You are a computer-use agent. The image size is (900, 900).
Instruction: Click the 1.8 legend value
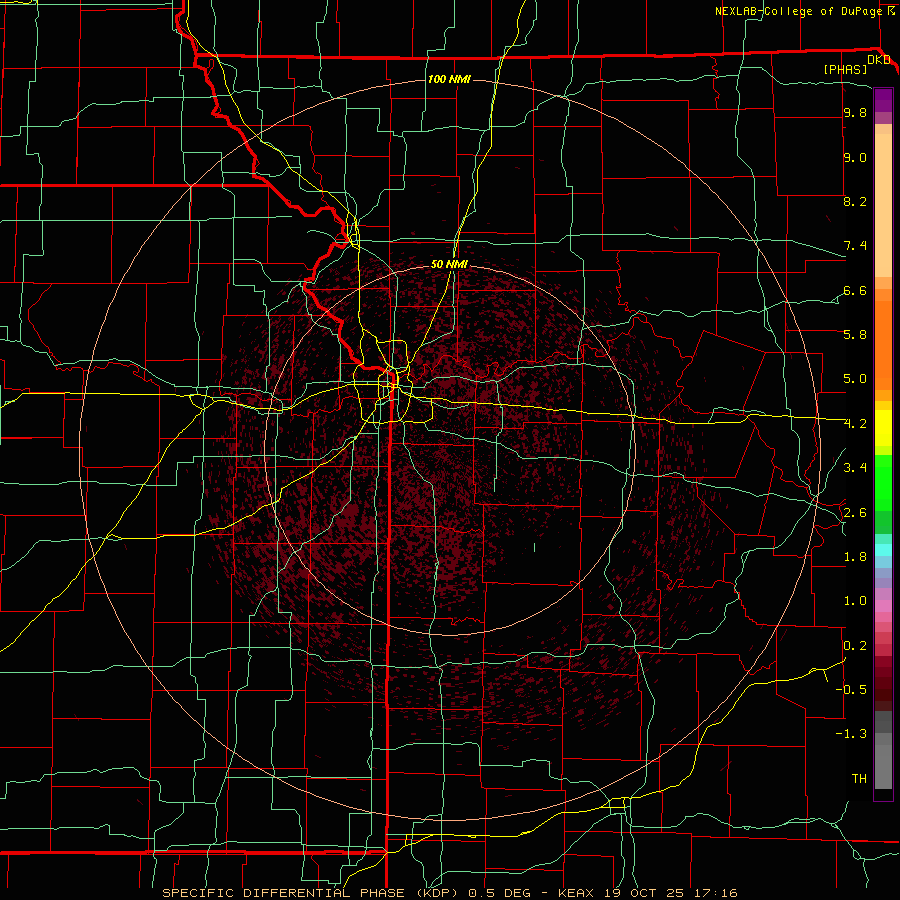click(x=855, y=557)
